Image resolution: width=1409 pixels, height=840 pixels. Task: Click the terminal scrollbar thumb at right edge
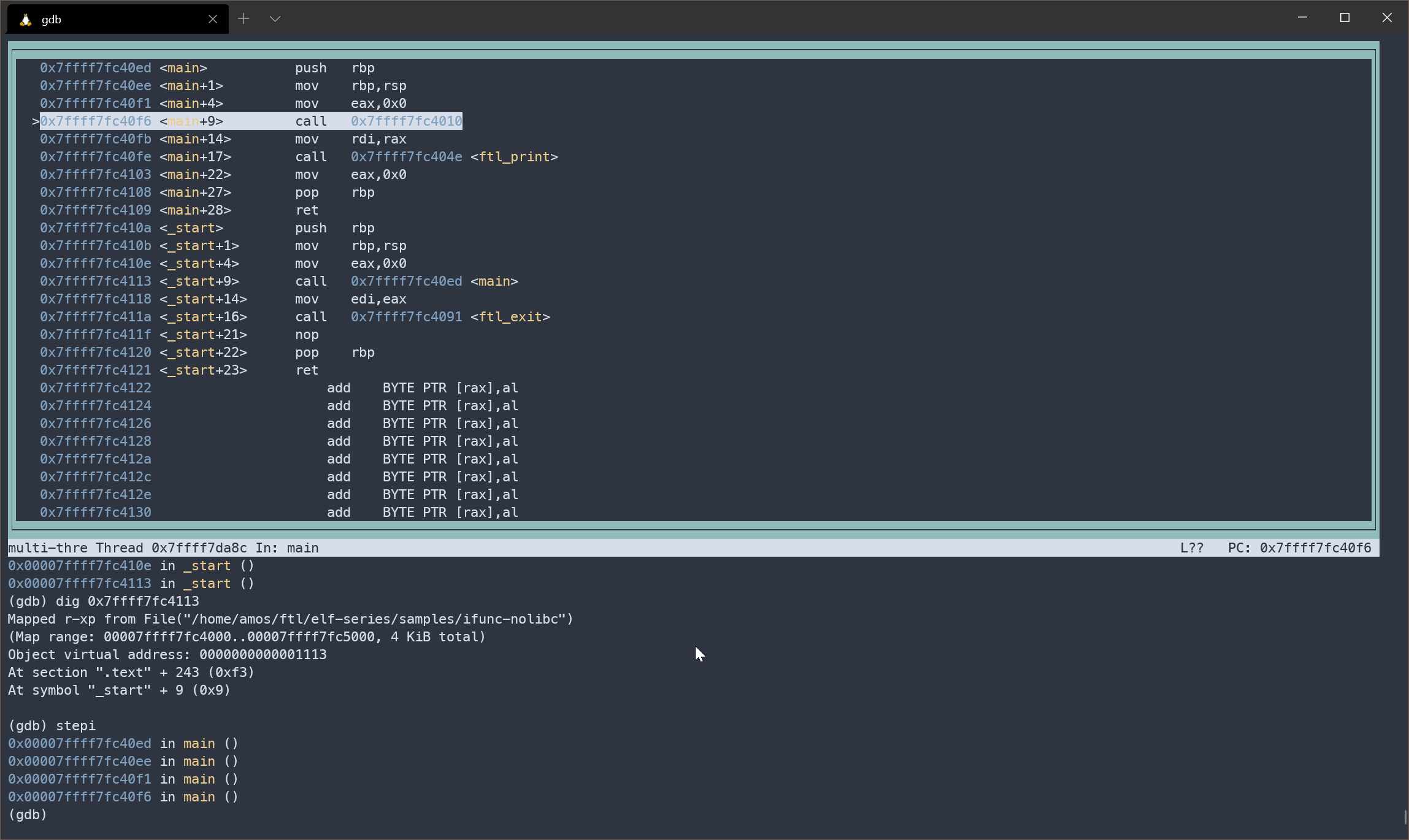pos(1404,817)
